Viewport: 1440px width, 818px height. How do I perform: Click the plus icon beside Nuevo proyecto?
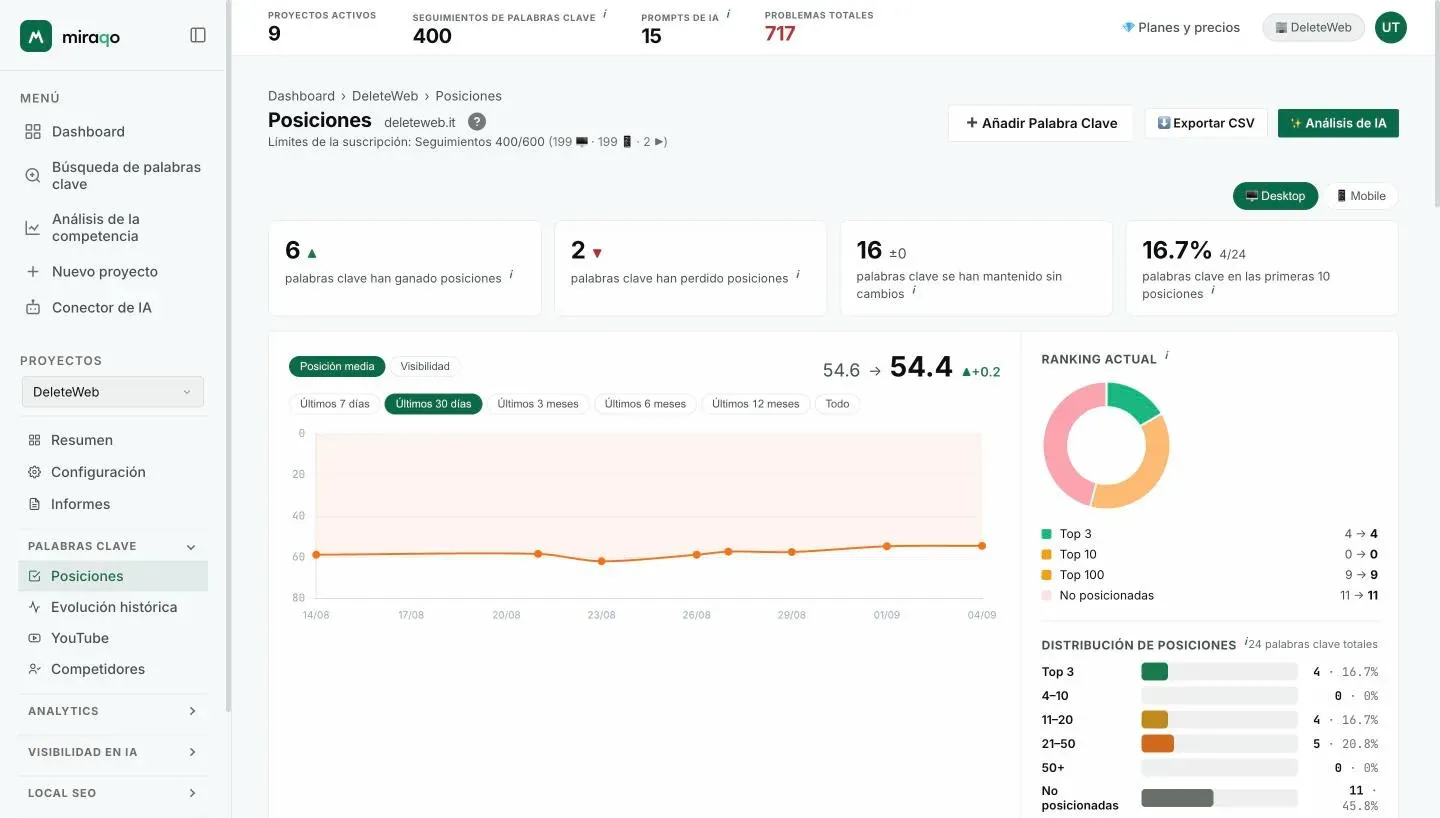tap(33, 272)
